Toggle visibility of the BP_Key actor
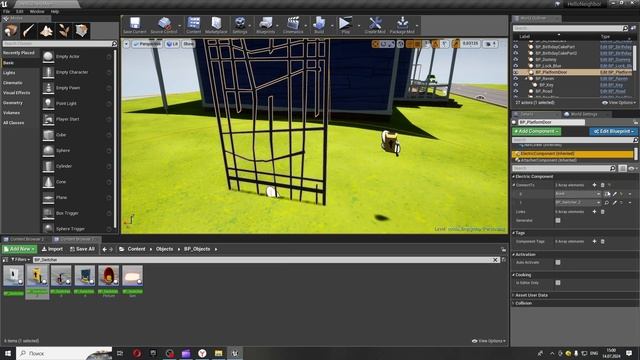 pyautogui.click(x=516, y=85)
